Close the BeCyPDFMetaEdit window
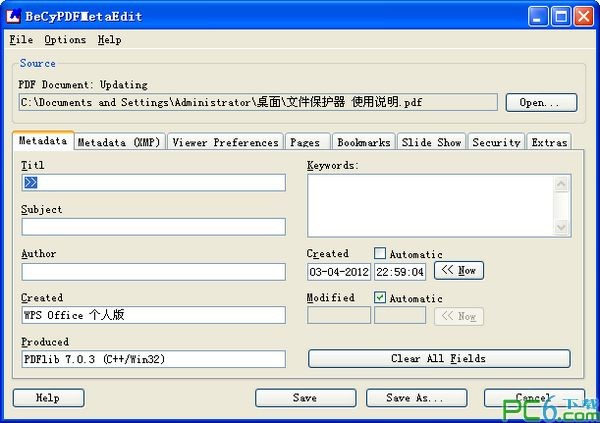Image resolution: width=600 pixels, height=423 pixels. click(x=584, y=16)
